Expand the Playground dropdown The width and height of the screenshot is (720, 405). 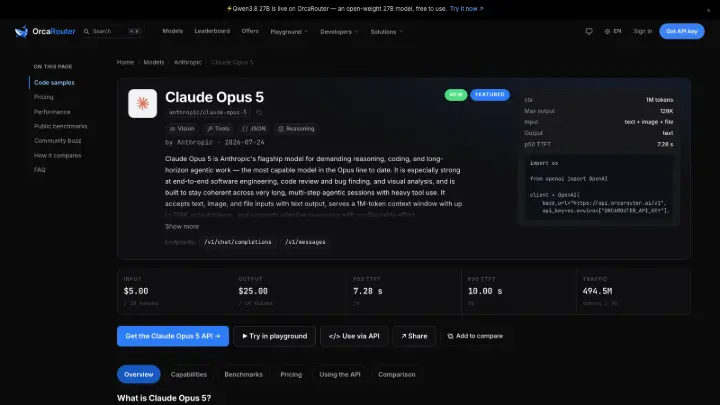[289, 32]
